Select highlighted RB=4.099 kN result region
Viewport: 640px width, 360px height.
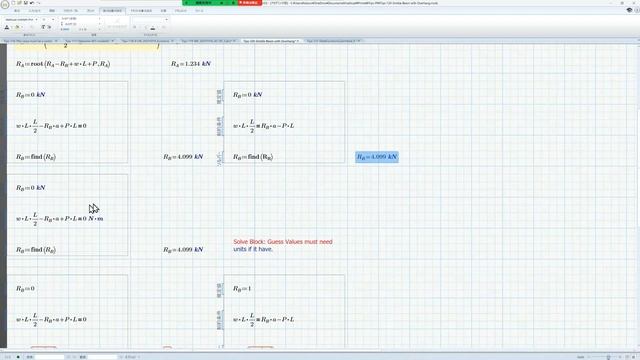point(377,157)
